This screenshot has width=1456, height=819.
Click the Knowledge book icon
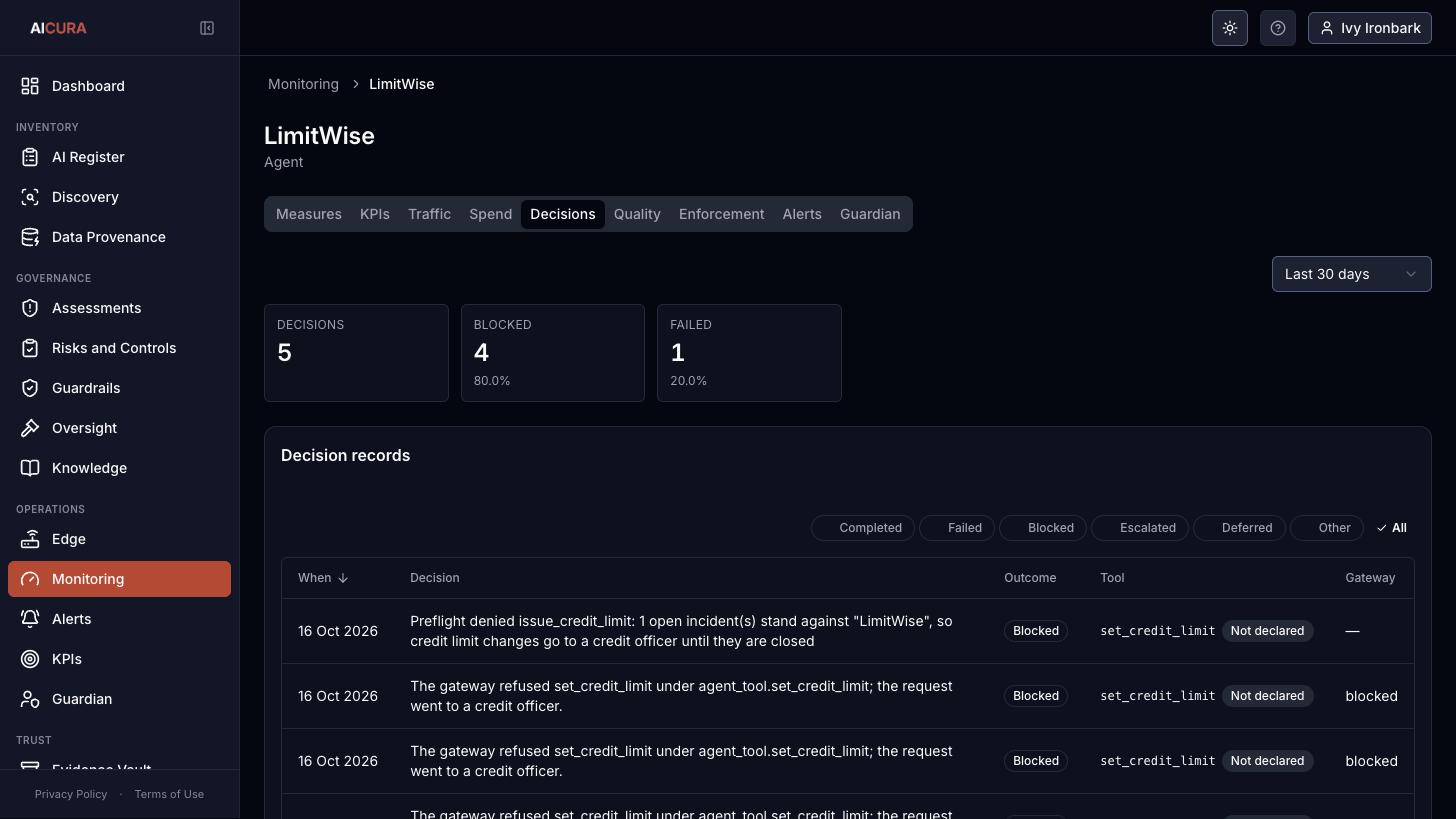pos(30,468)
